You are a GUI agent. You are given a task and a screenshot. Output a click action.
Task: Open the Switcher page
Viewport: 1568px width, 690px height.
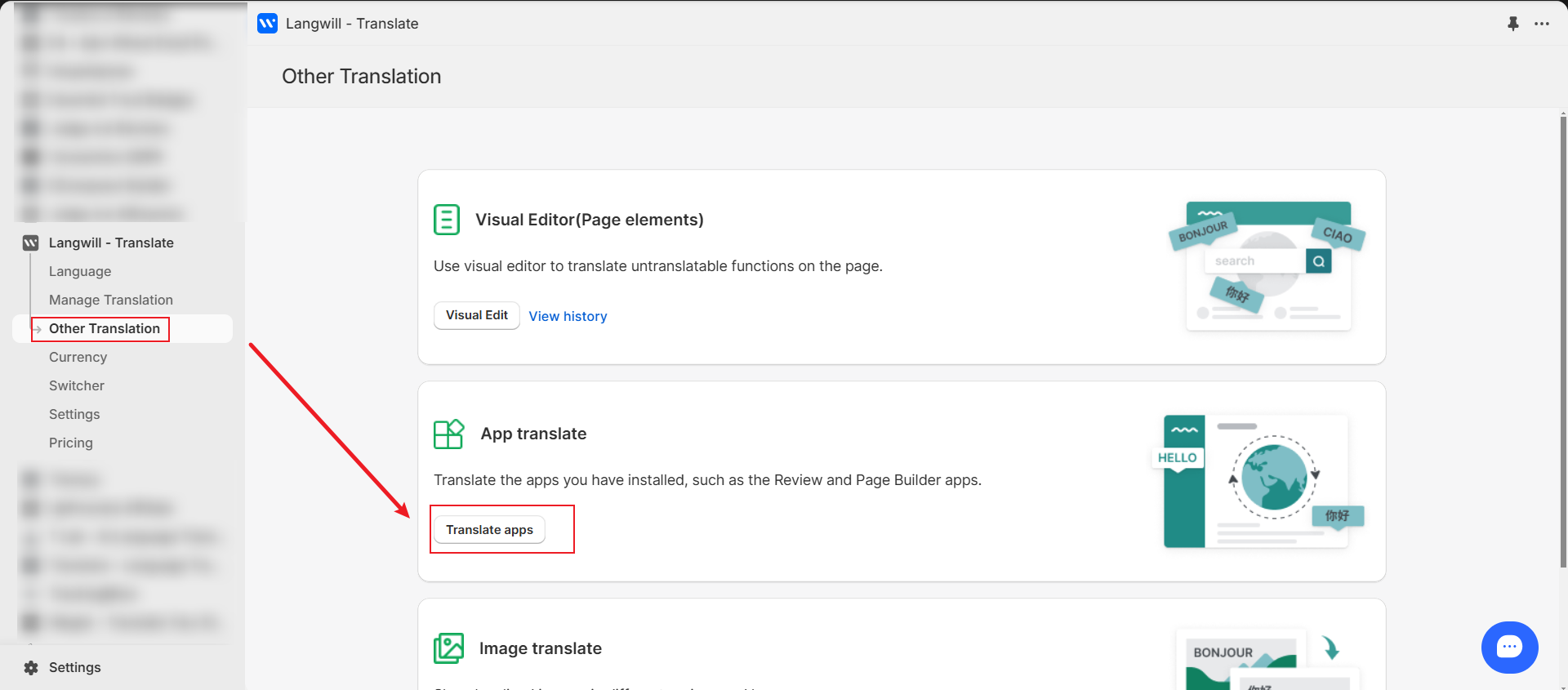pos(77,385)
